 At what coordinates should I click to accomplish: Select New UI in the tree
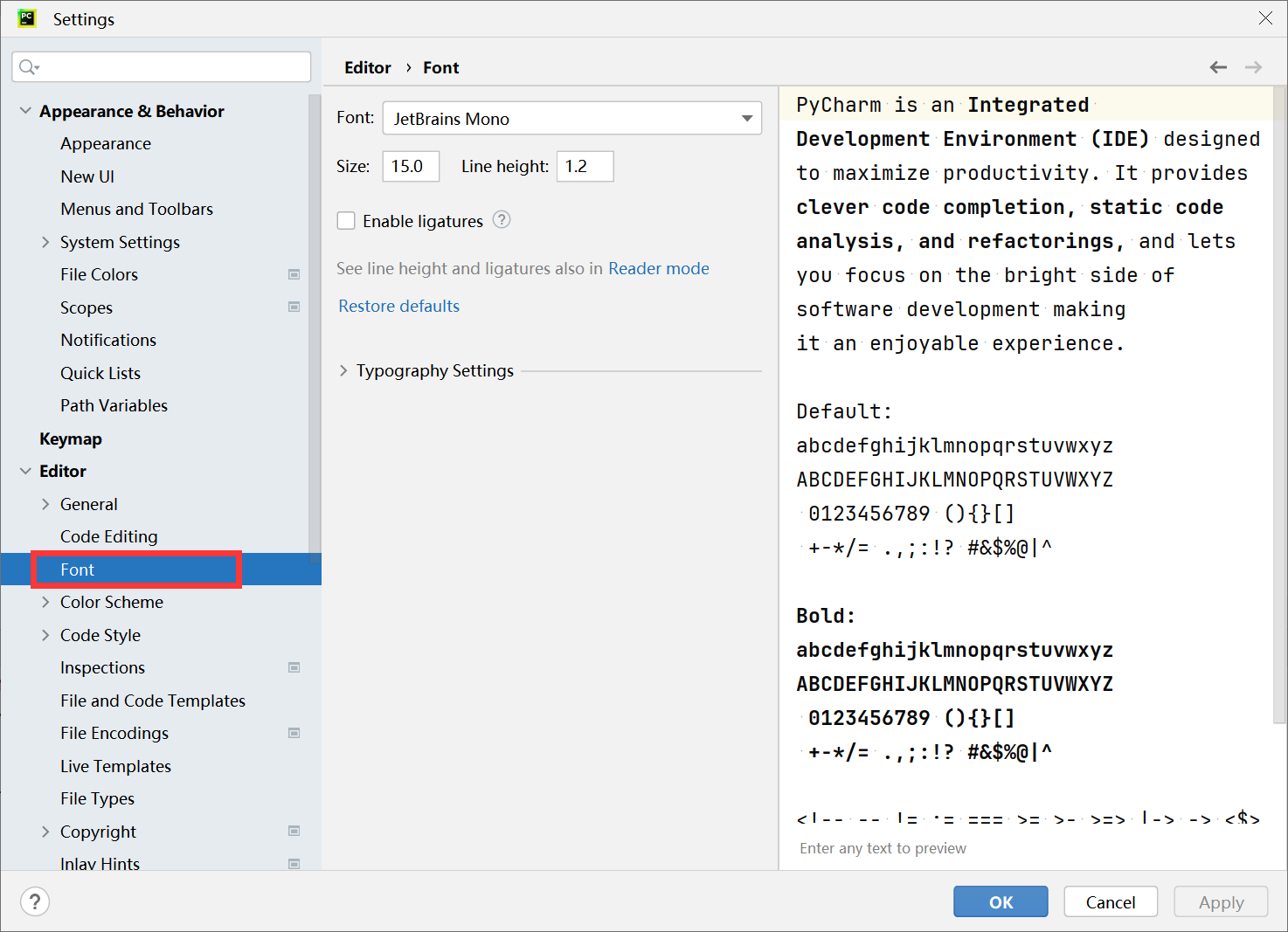pos(87,176)
